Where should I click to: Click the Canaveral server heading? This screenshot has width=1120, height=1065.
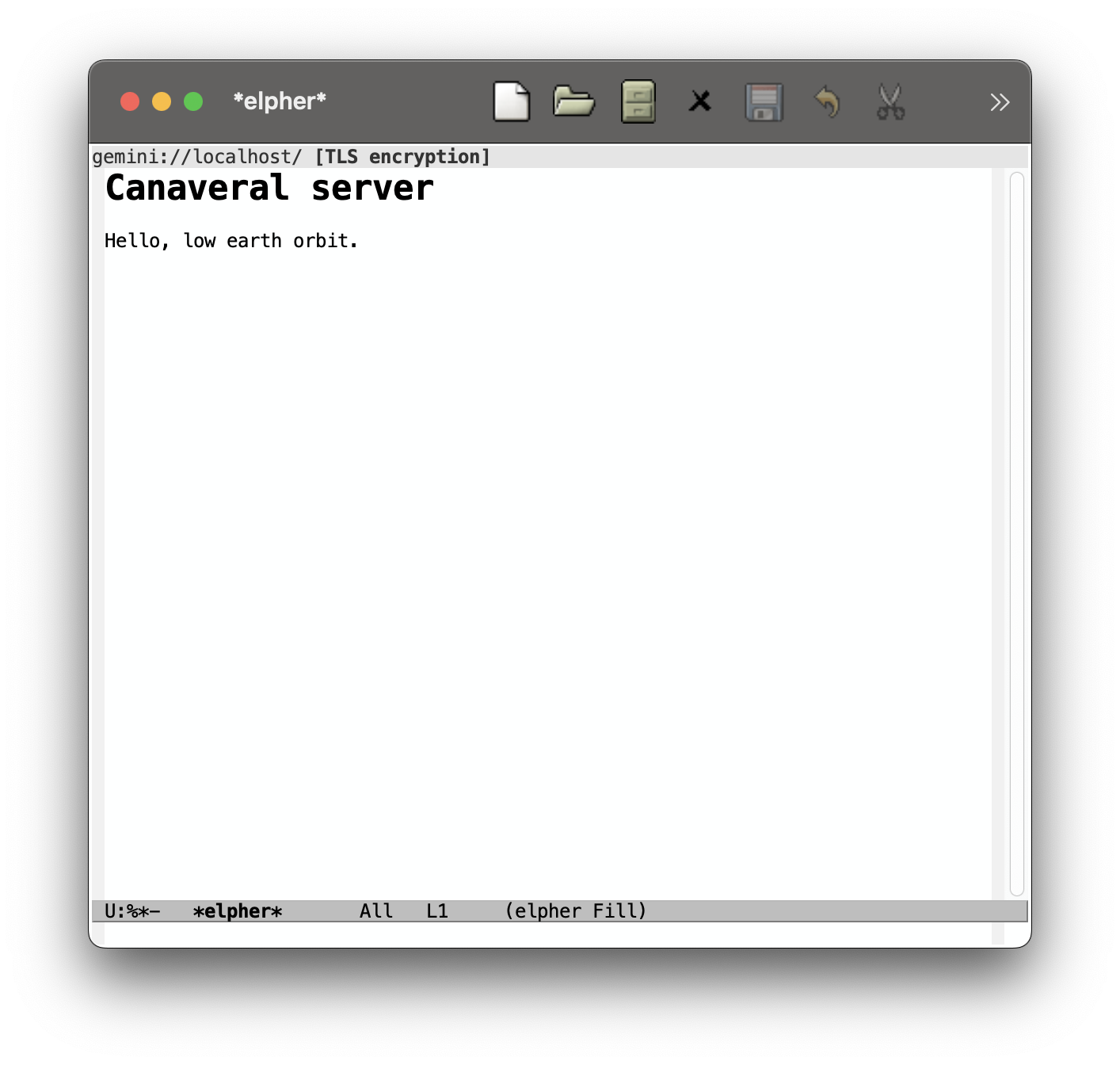(x=269, y=189)
